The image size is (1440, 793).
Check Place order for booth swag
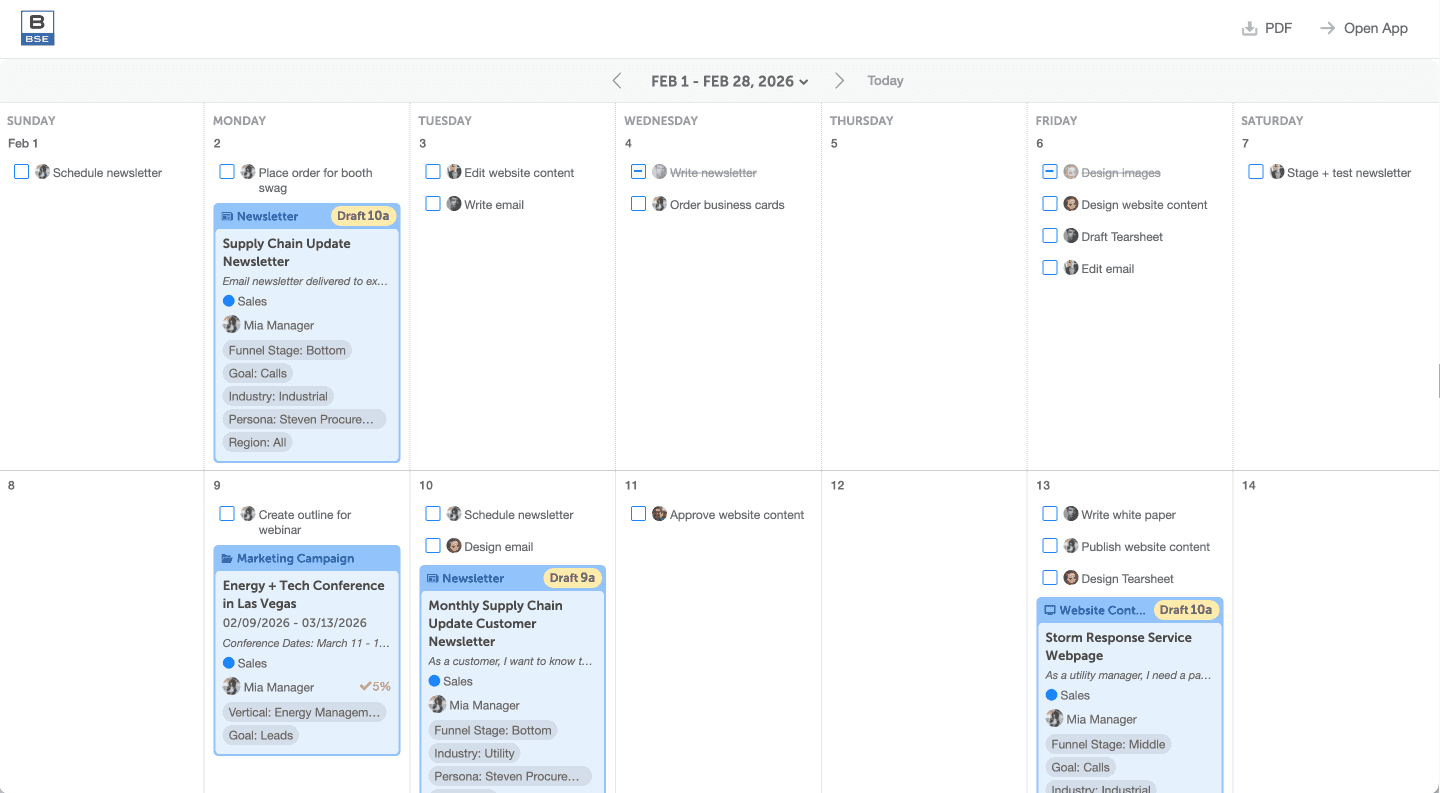point(227,172)
